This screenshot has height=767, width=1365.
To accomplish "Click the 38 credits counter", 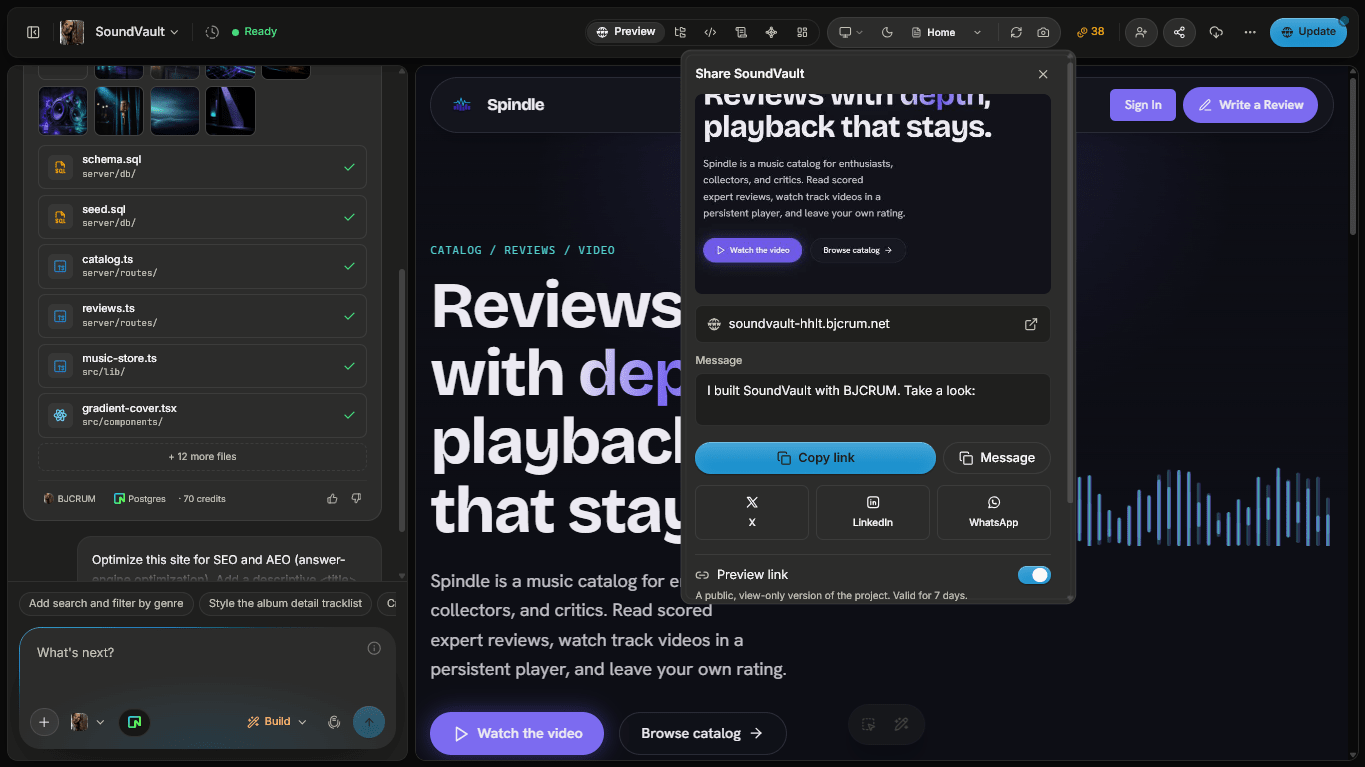I will click(x=1091, y=32).
